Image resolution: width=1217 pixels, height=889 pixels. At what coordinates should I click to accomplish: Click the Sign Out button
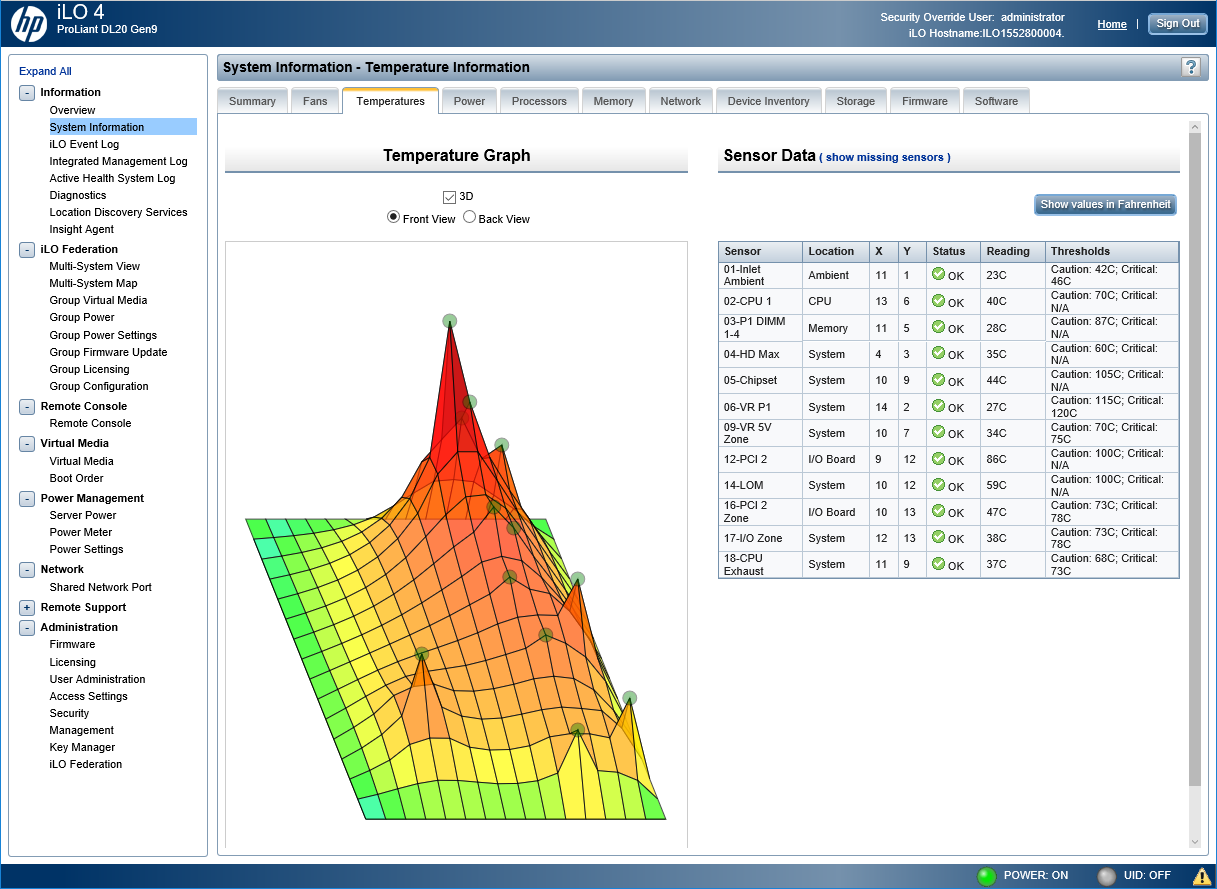click(1178, 24)
